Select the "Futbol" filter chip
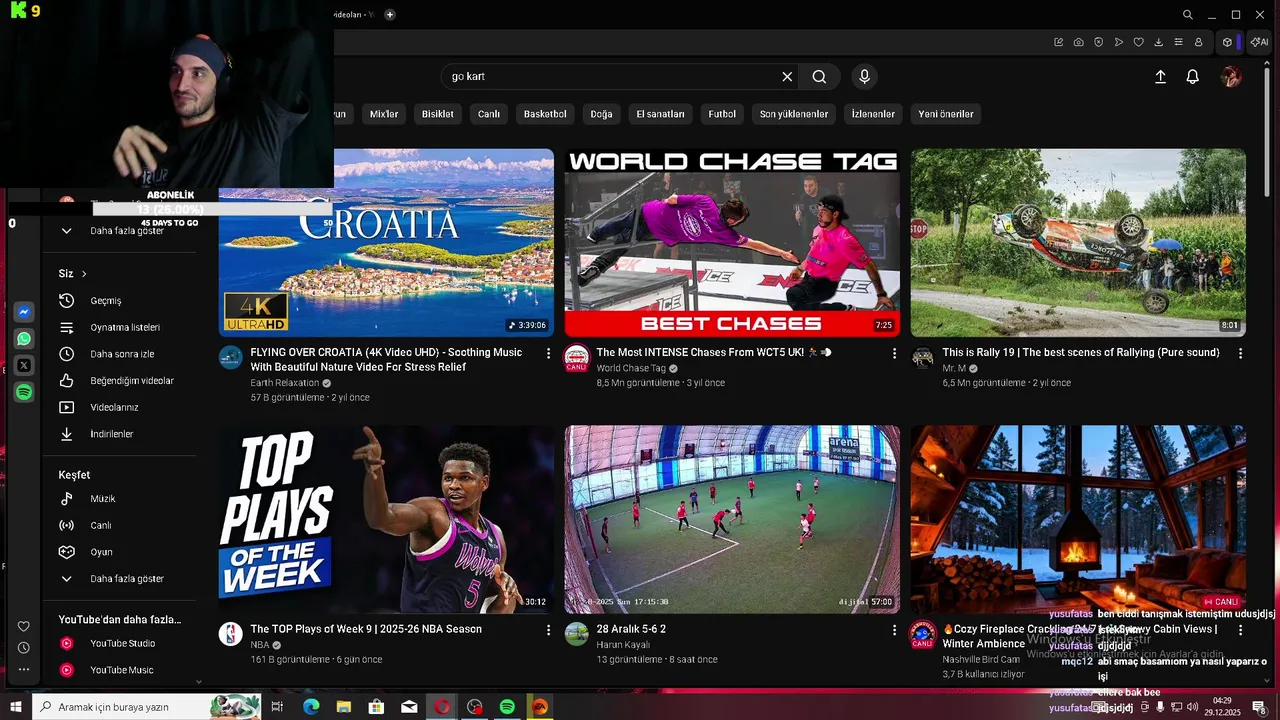Screen dimensions: 1280x720 coord(722,114)
